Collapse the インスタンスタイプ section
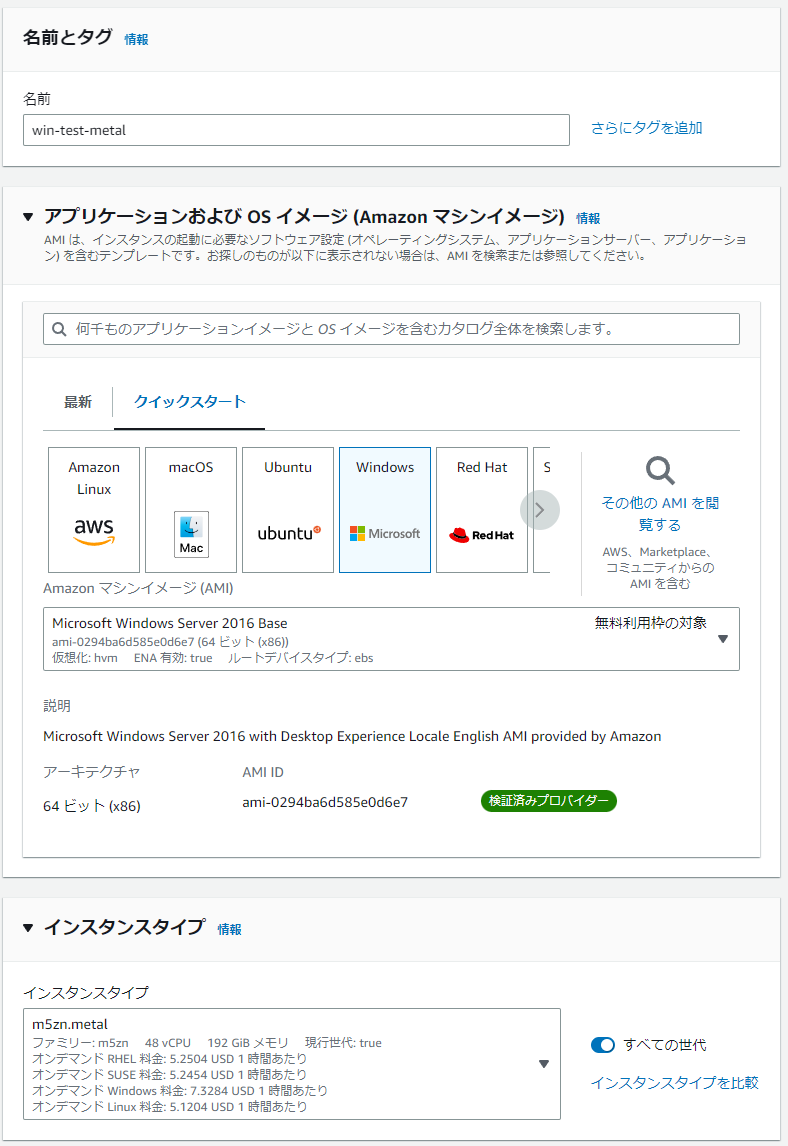This screenshot has width=788, height=1146. pyautogui.click(x=28, y=927)
